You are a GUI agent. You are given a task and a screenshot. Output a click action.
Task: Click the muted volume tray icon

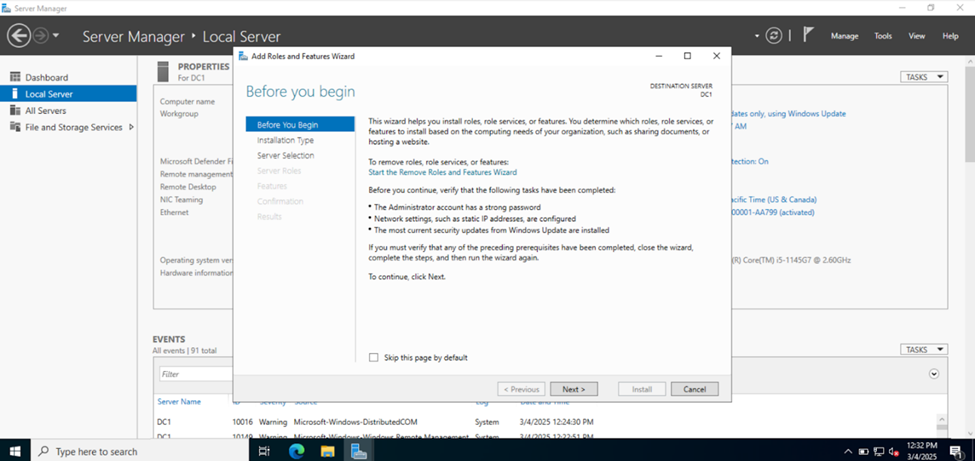pyautogui.click(x=895, y=451)
